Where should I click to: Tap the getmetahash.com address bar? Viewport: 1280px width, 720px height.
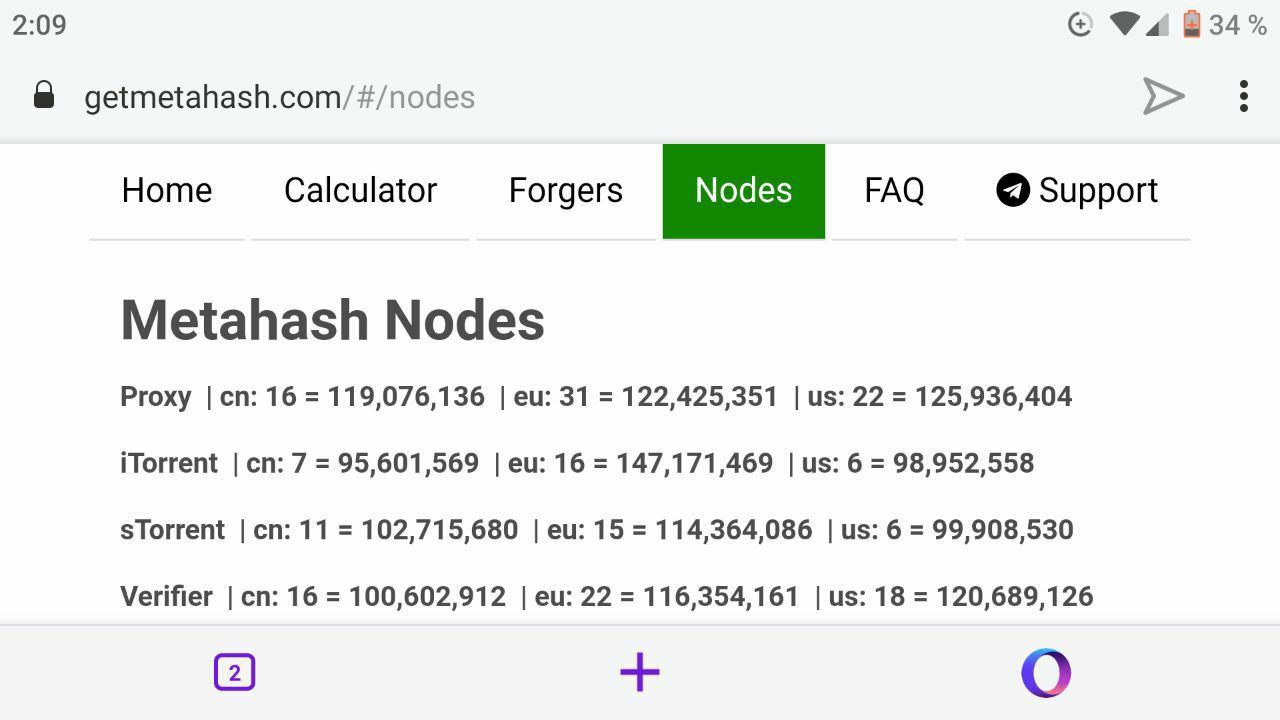click(x=279, y=97)
